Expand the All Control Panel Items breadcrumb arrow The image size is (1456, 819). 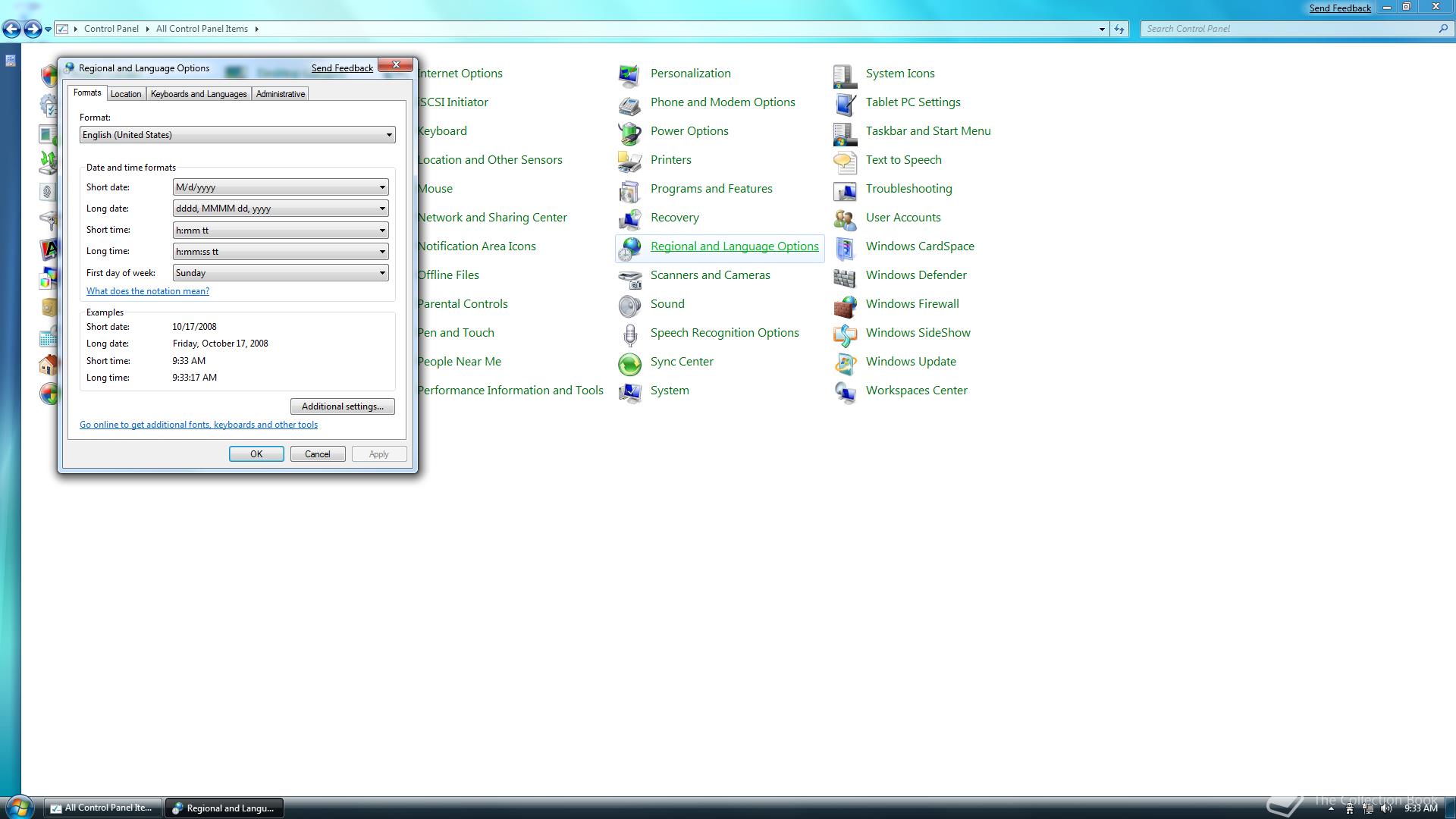pyautogui.click(x=256, y=29)
